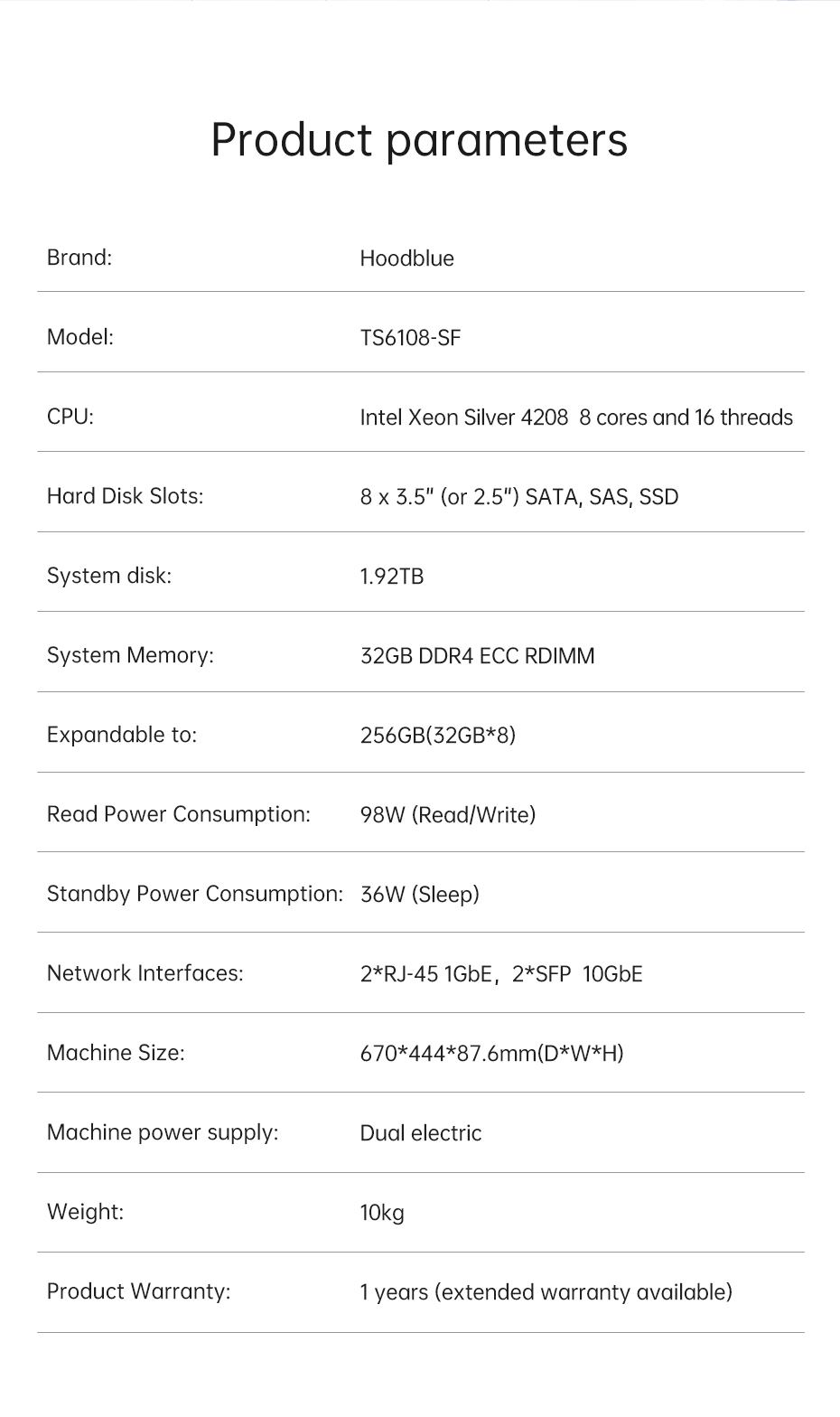
Task: Select the Dual electric power supply value
Action: point(420,1133)
